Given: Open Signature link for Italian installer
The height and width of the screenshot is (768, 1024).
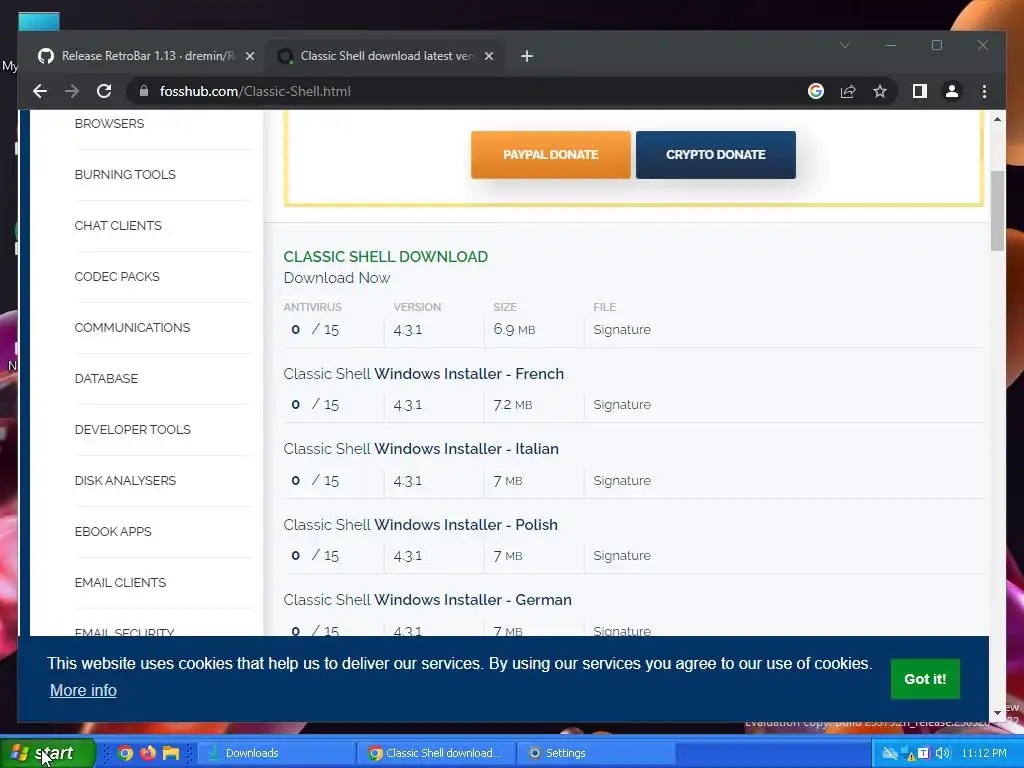Looking at the screenshot, I should point(622,481).
